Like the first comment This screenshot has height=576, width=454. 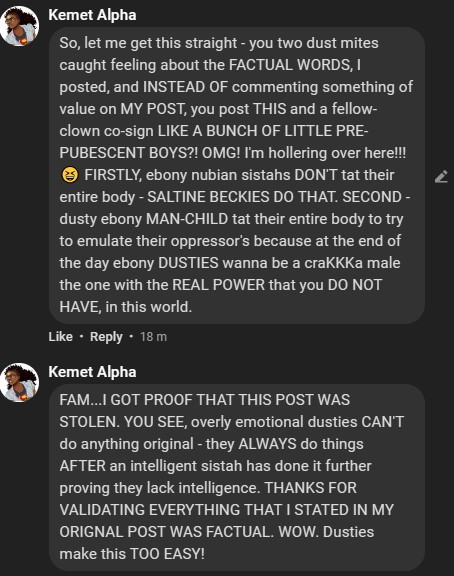pyautogui.click(x=60, y=336)
